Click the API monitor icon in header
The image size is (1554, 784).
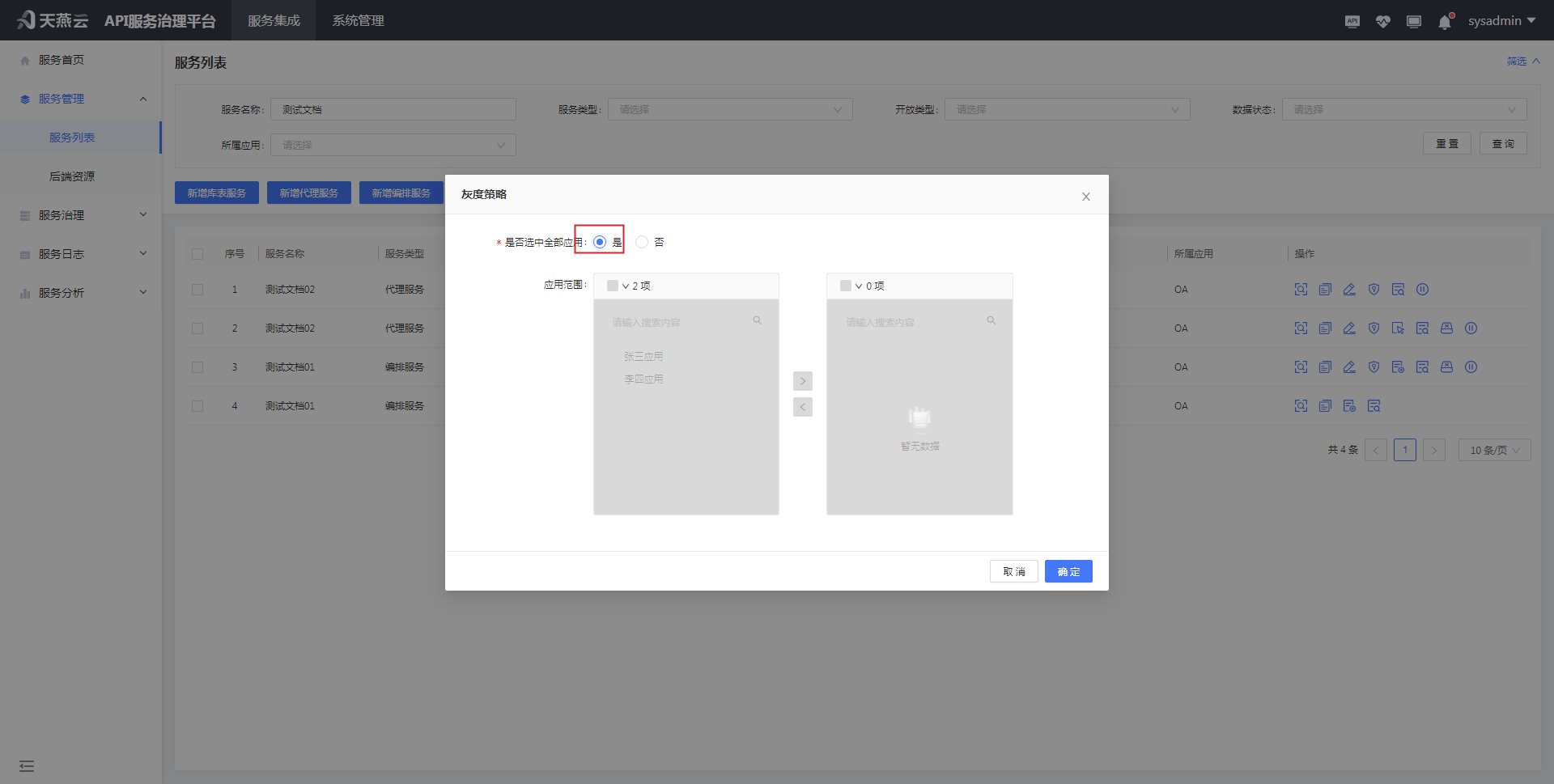click(x=1352, y=22)
